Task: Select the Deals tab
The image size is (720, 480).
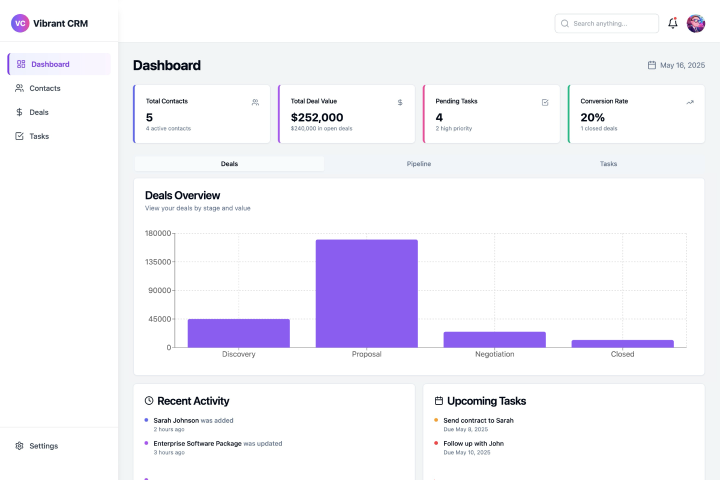Action: click(229, 163)
